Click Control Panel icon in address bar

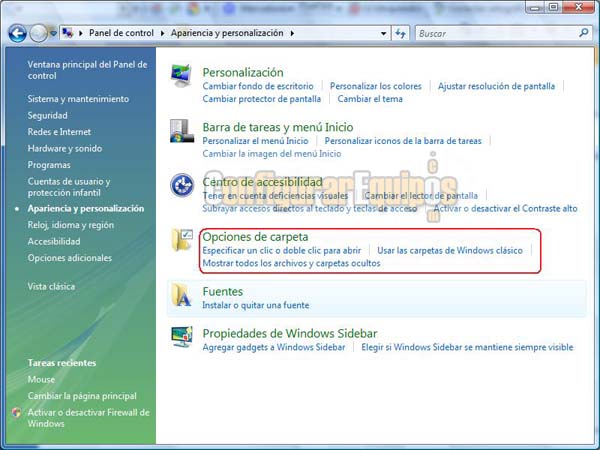(68, 33)
